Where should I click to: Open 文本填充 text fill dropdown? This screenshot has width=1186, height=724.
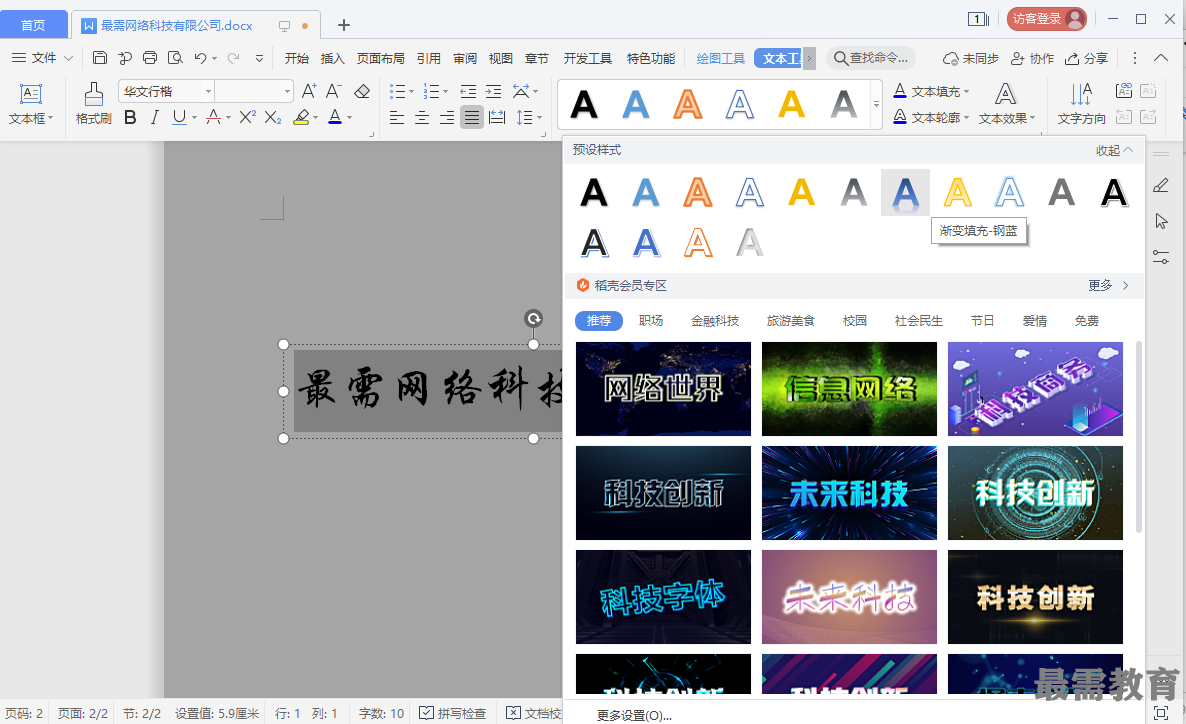coord(931,92)
